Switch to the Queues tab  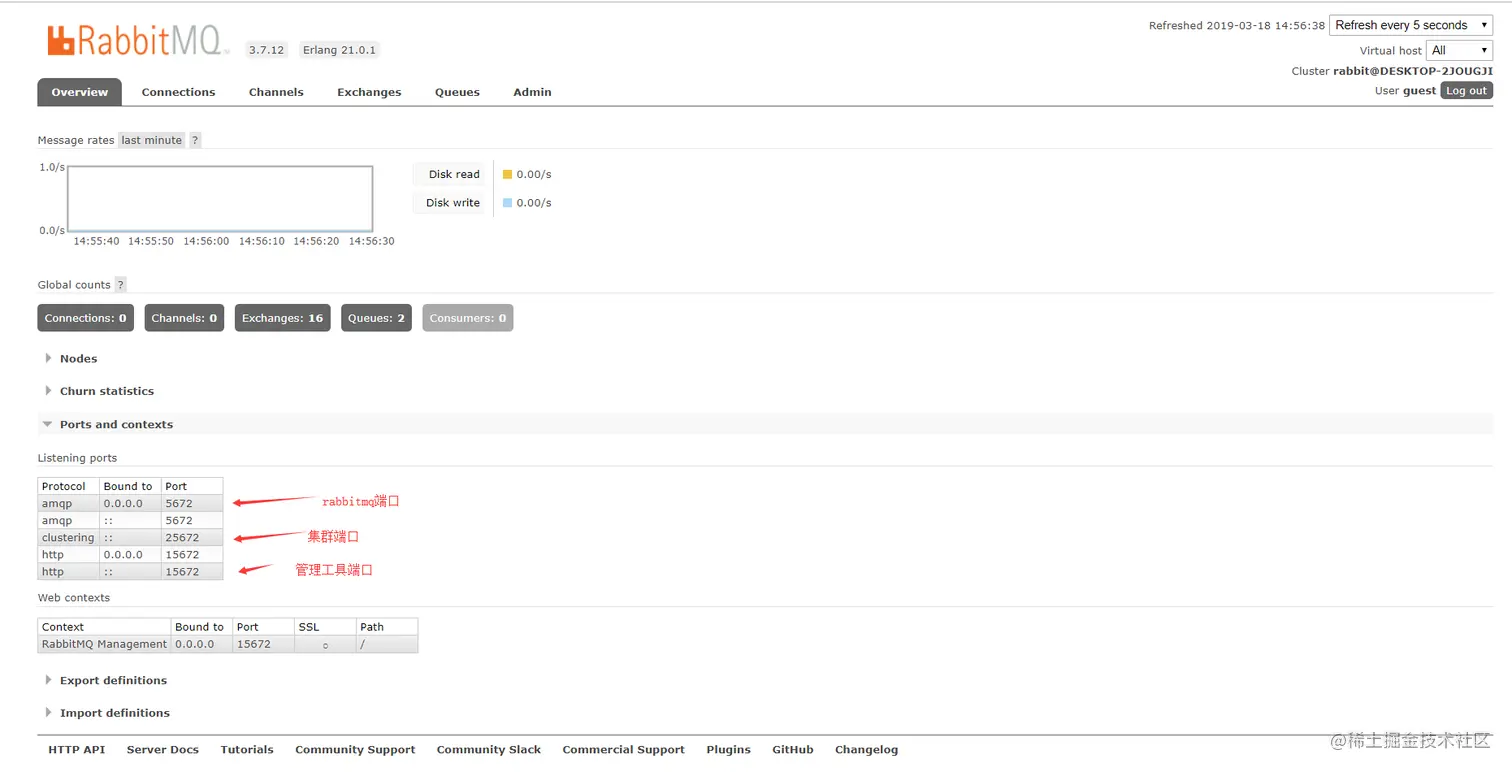pos(457,92)
